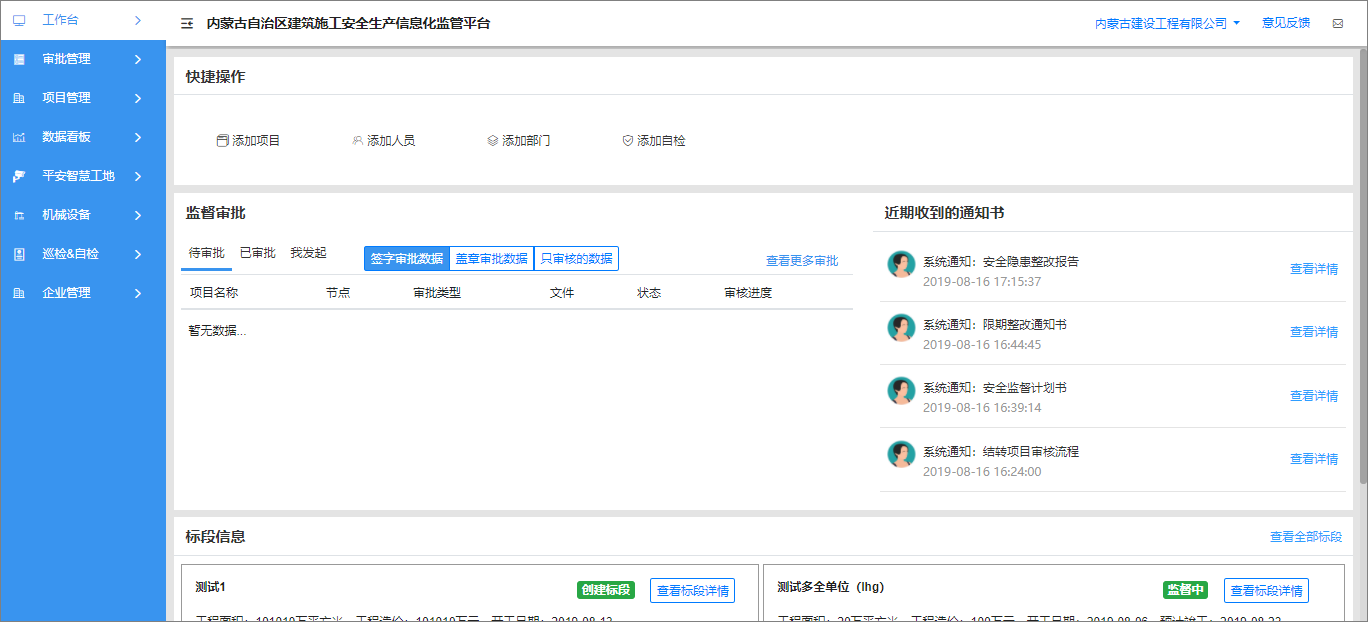Click the 审批类型 column header

coord(437,293)
